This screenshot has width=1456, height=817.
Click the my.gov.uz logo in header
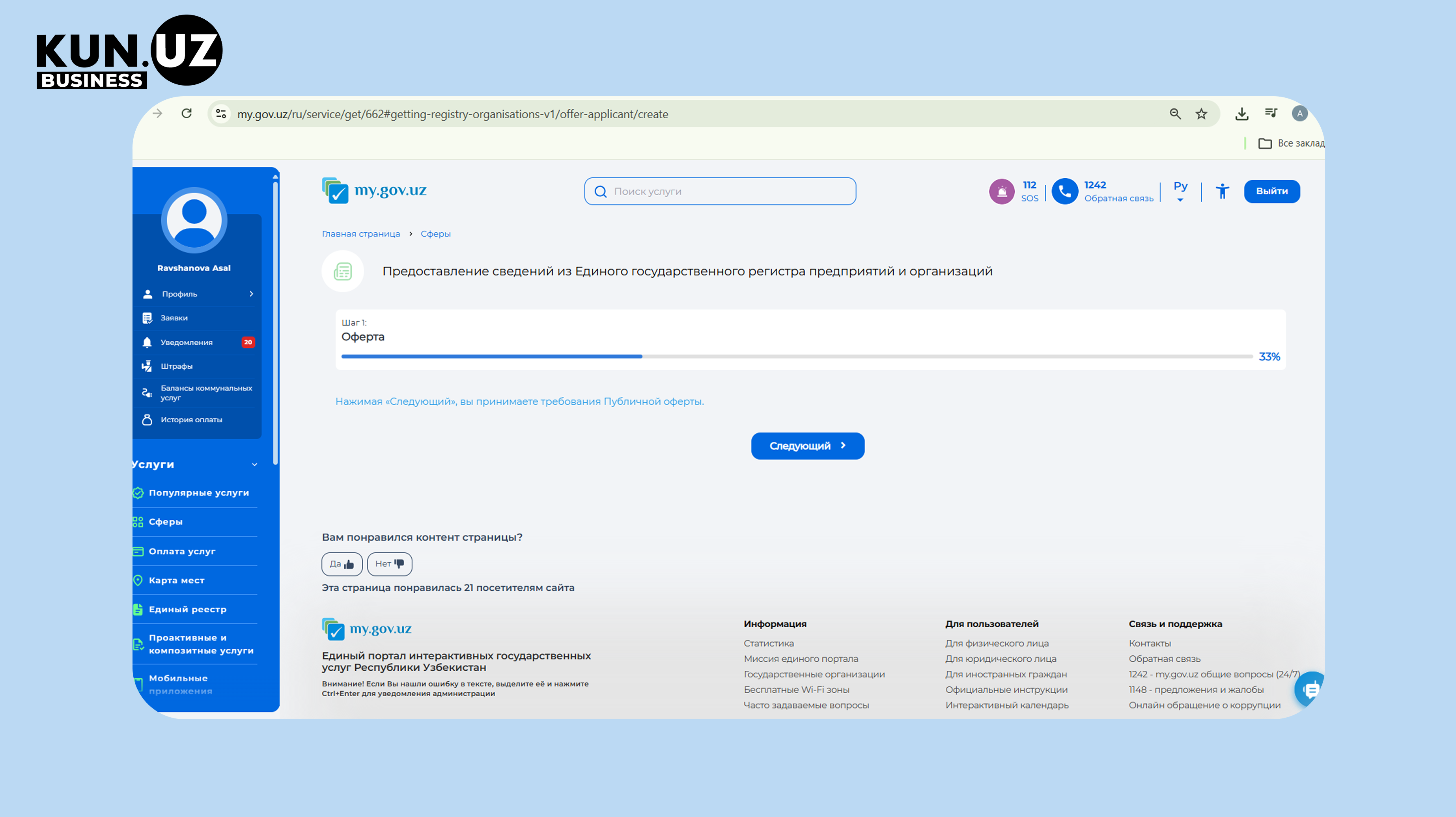click(374, 191)
